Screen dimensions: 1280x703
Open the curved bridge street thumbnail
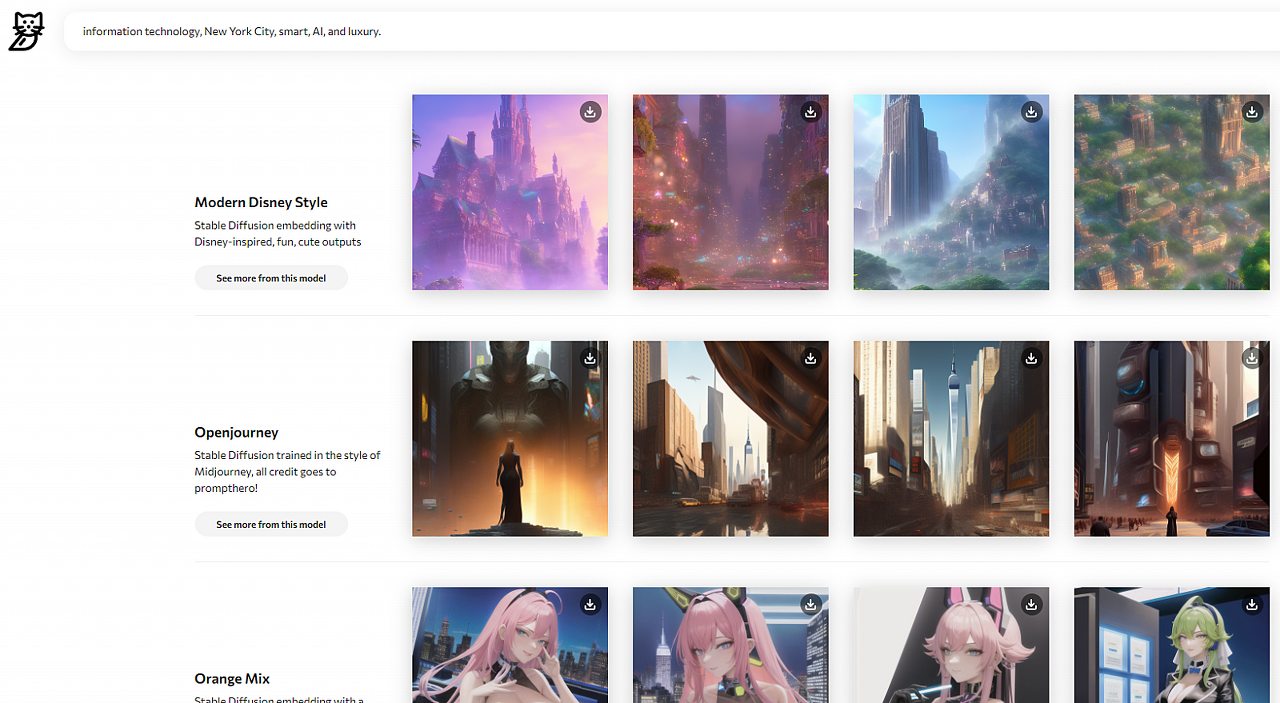(x=731, y=438)
